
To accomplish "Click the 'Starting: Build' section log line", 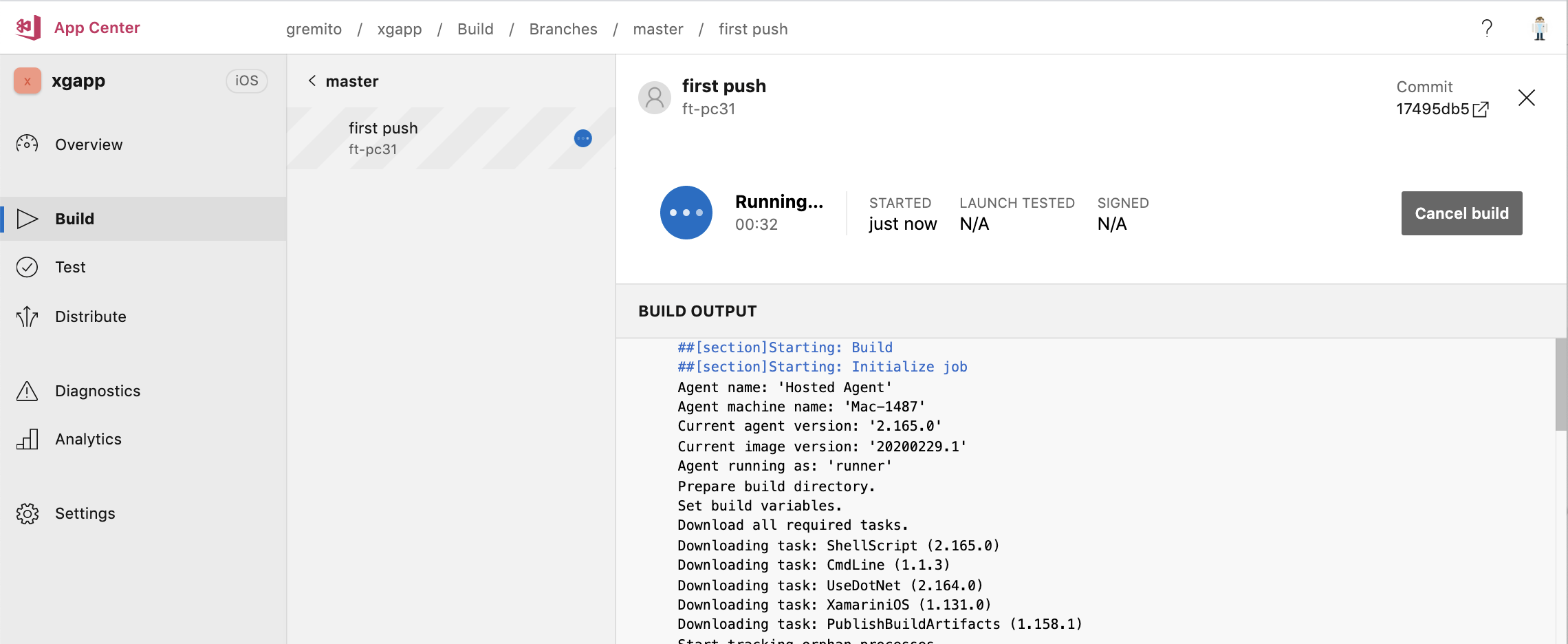I will tap(785, 347).
